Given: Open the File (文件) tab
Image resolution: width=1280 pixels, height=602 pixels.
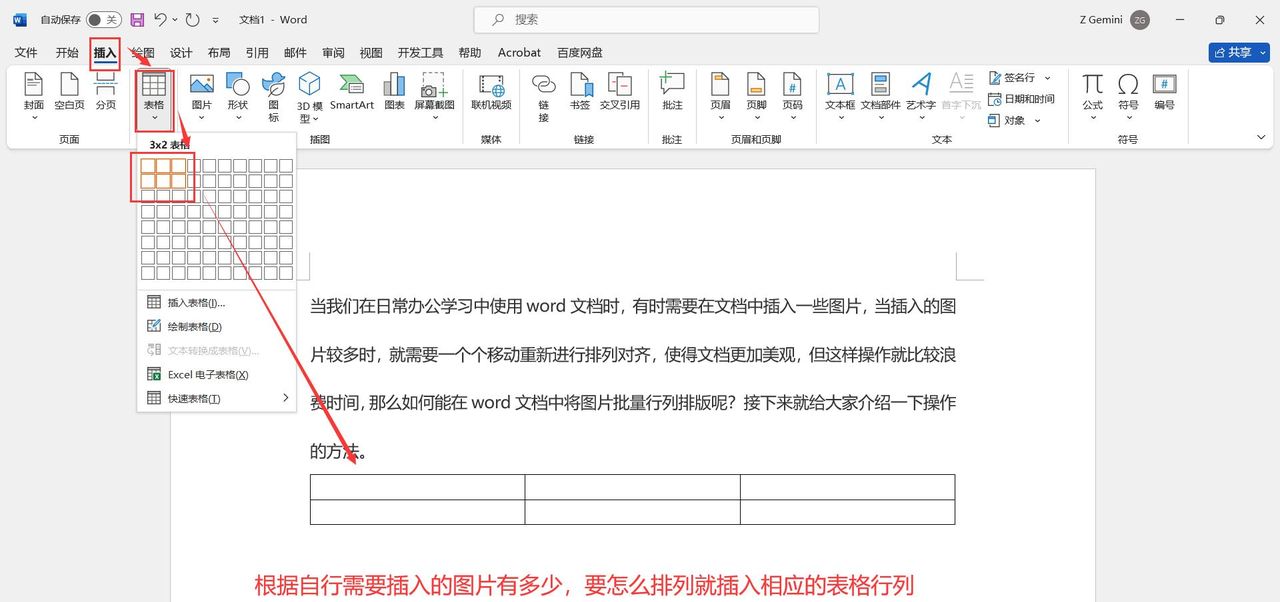Looking at the screenshot, I should pyautogui.click(x=26, y=53).
